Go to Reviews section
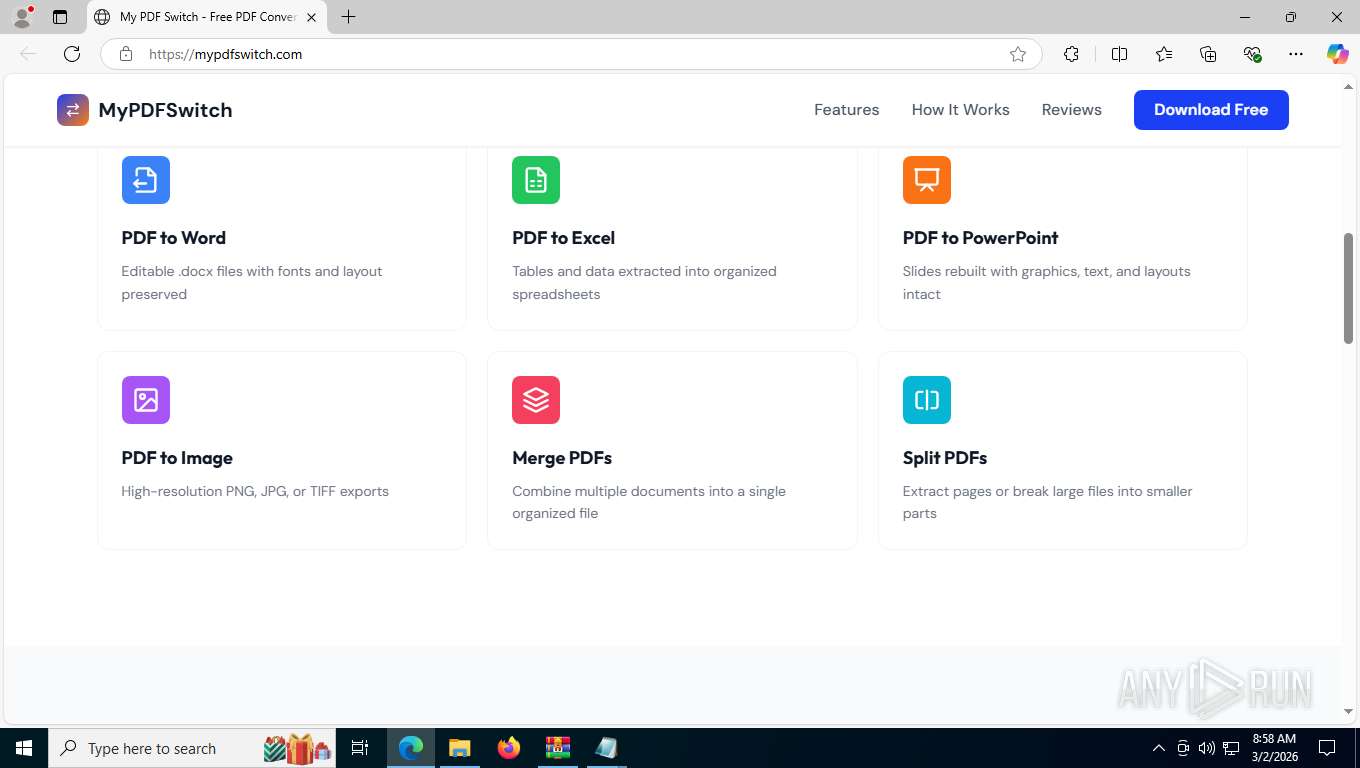Image resolution: width=1360 pixels, height=768 pixels. (1072, 110)
